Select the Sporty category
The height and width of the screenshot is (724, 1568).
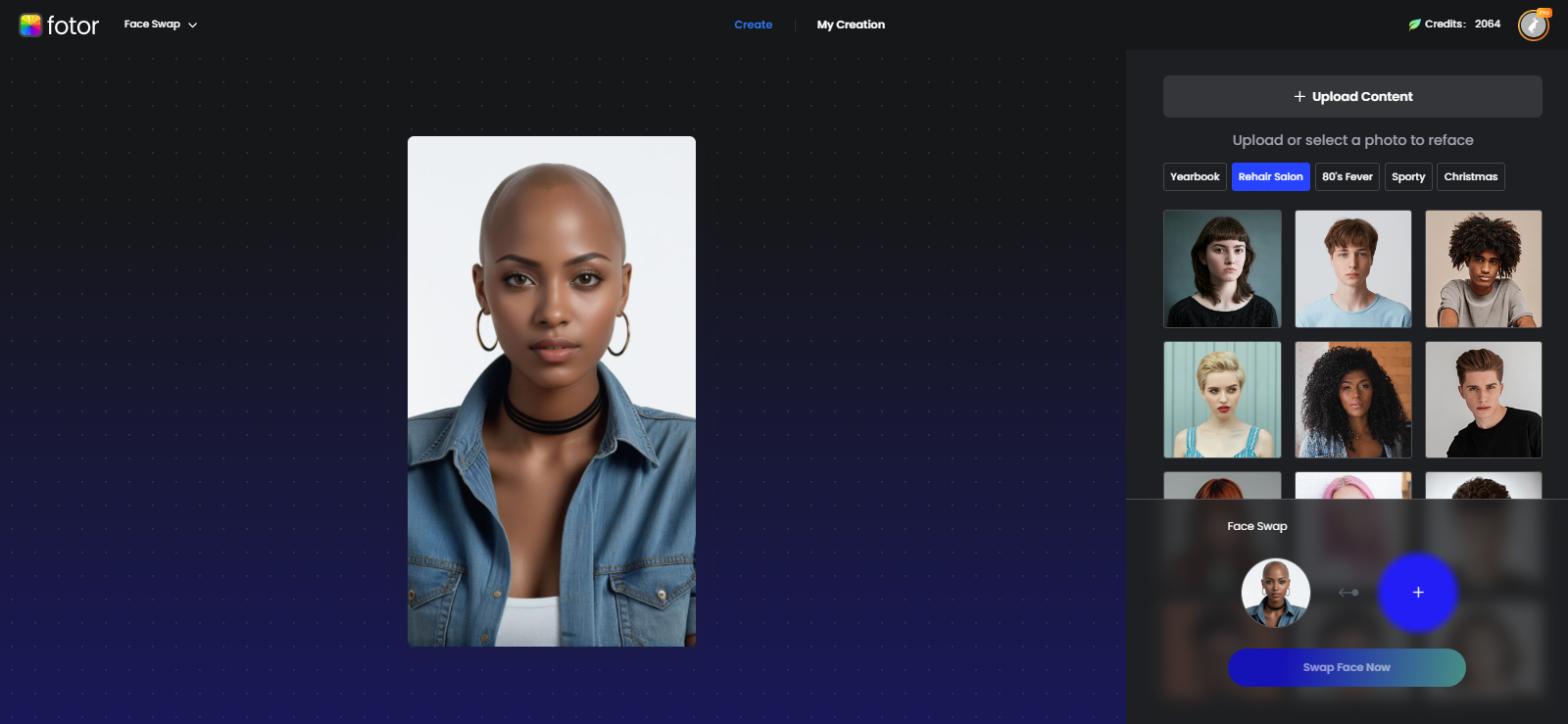pyautogui.click(x=1408, y=176)
